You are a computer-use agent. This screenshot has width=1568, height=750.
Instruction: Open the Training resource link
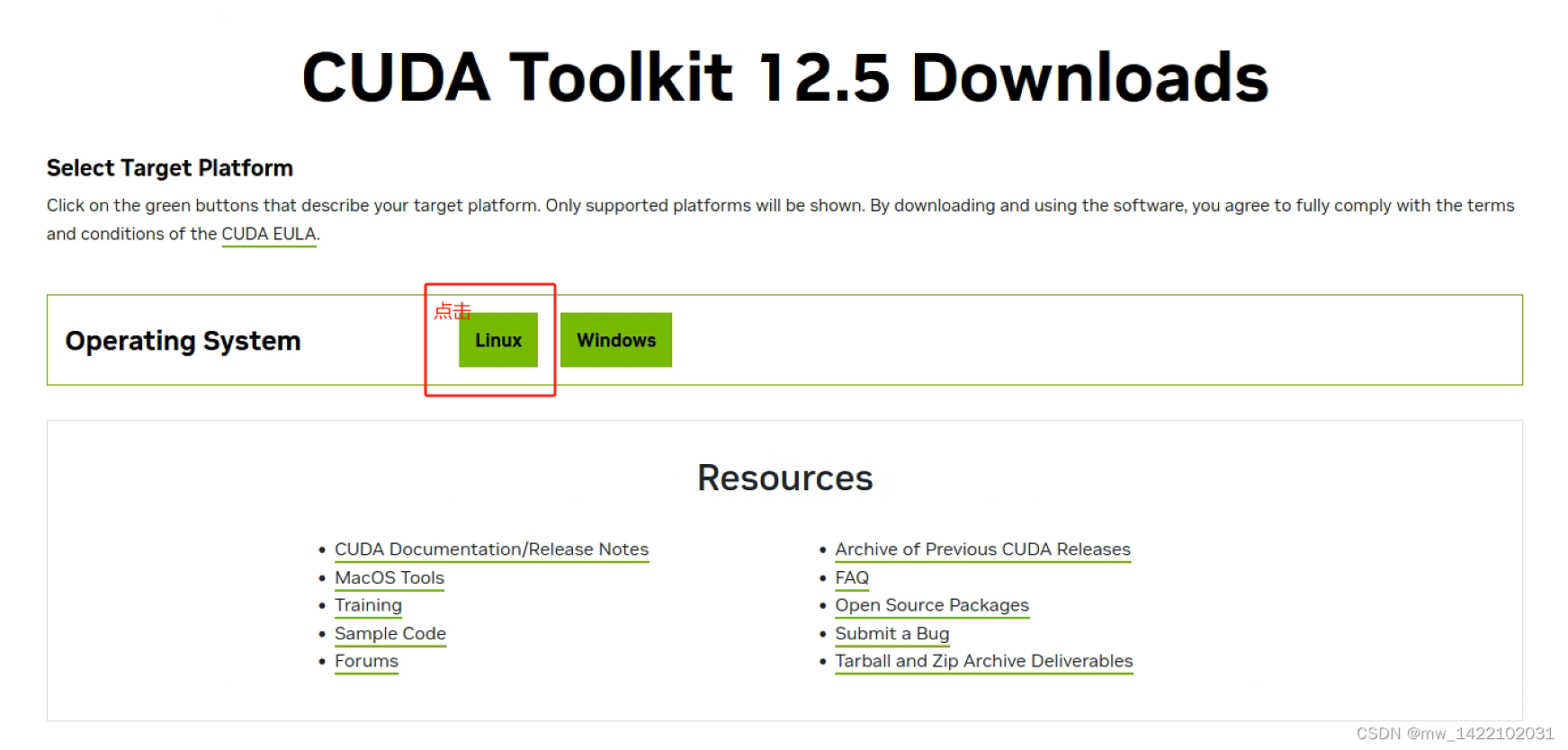click(368, 605)
